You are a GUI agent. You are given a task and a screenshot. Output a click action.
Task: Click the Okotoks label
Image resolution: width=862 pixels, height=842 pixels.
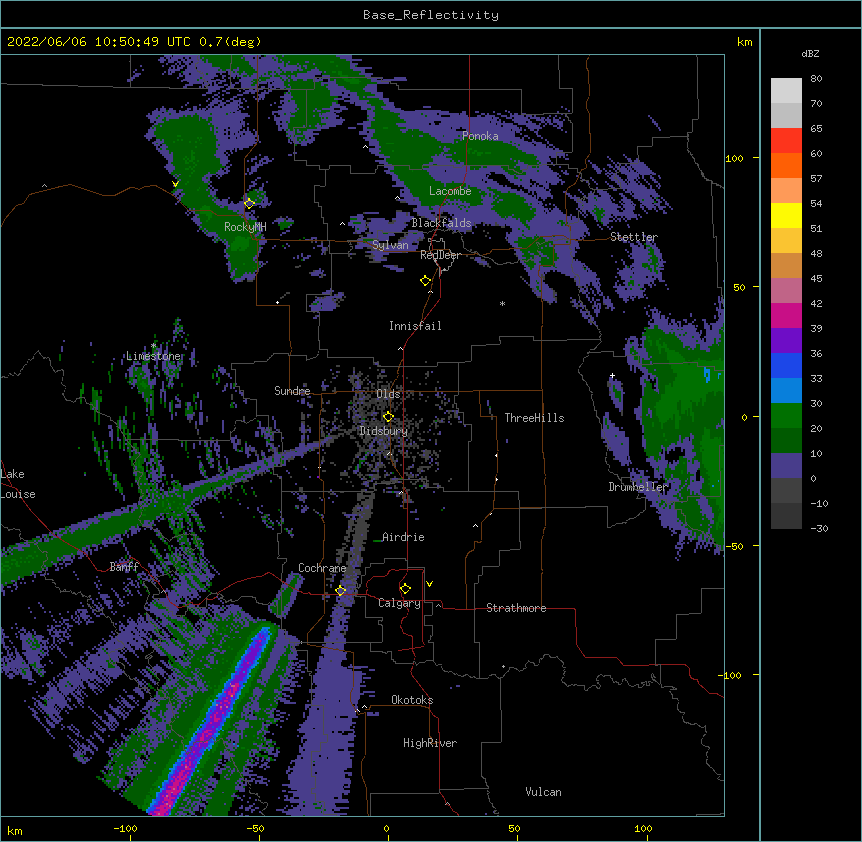coord(412,700)
